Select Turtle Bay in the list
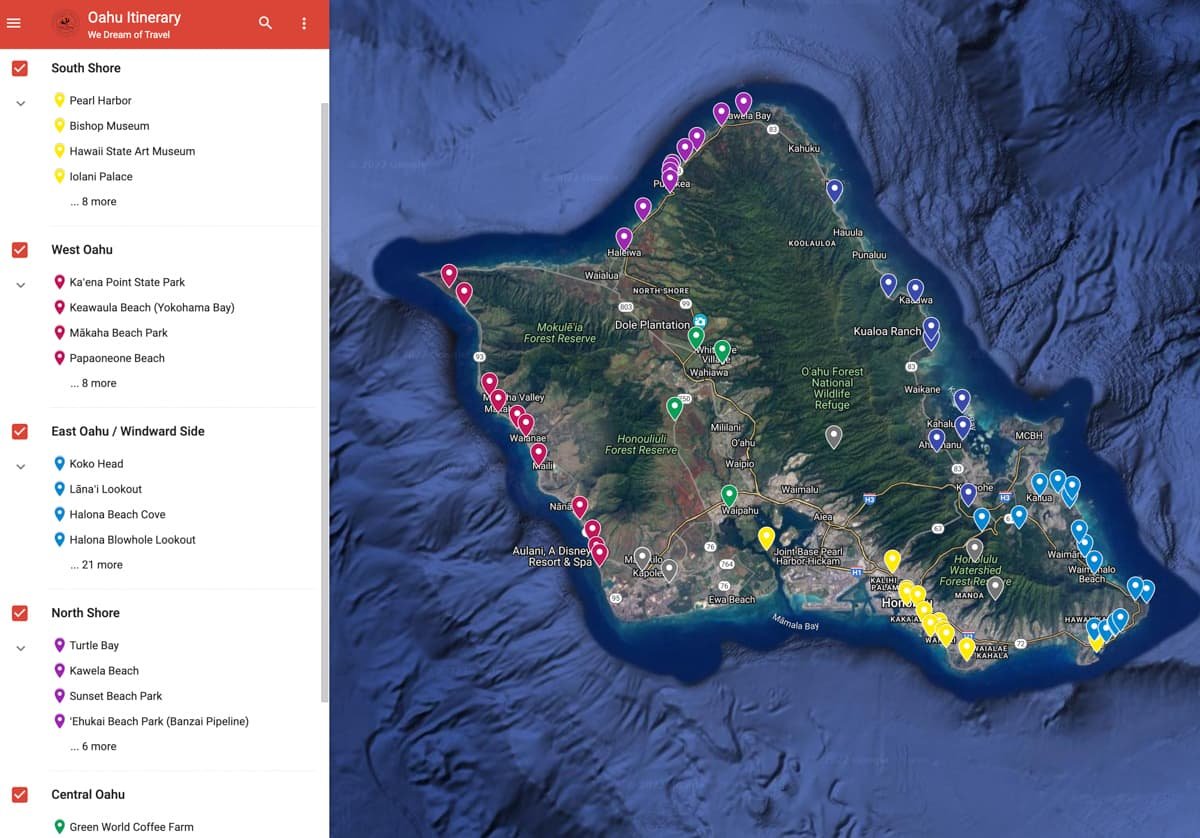The height and width of the screenshot is (838, 1200). (94, 646)
